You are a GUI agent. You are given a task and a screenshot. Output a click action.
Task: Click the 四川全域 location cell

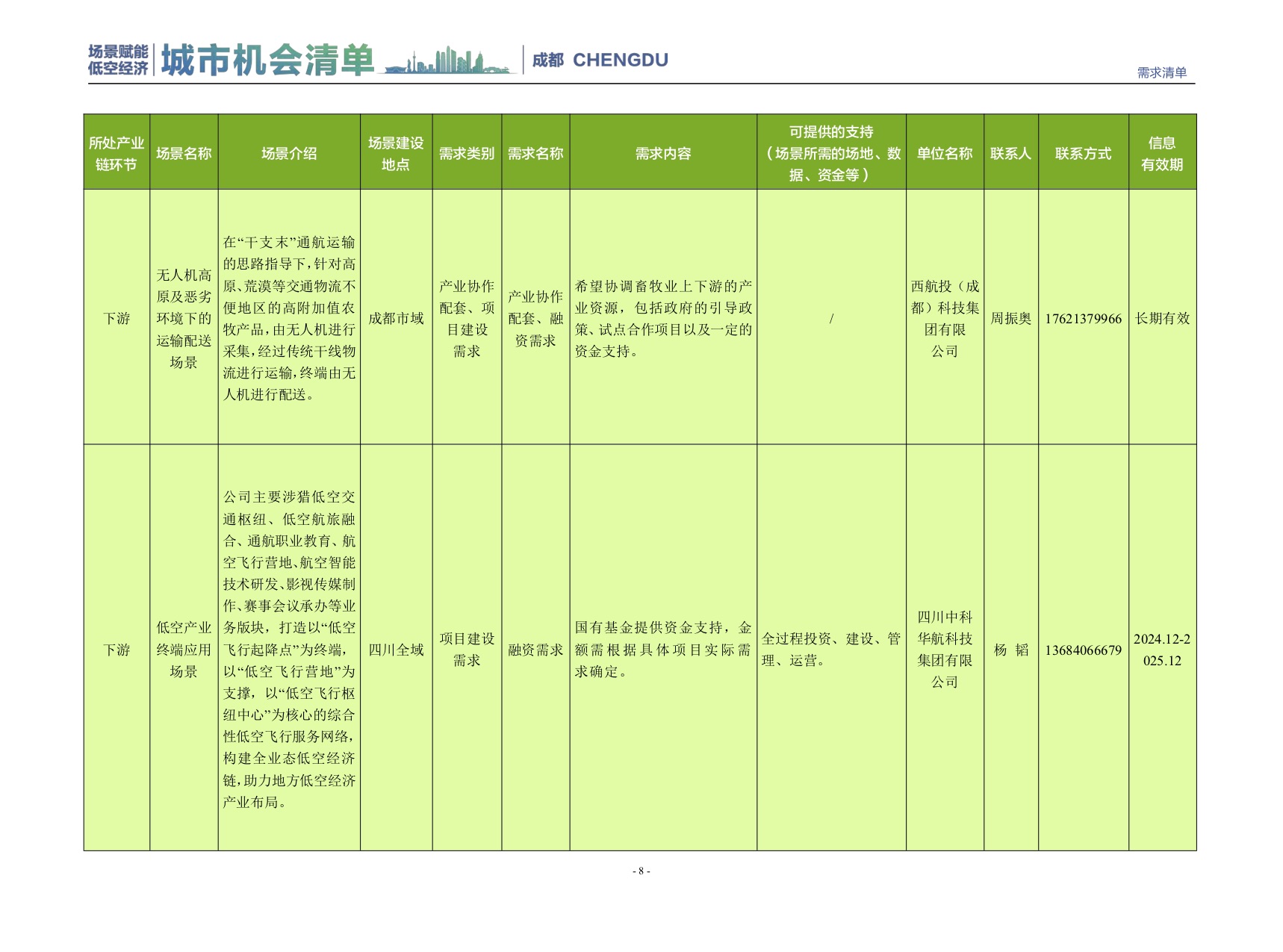(x=396, y=650)
